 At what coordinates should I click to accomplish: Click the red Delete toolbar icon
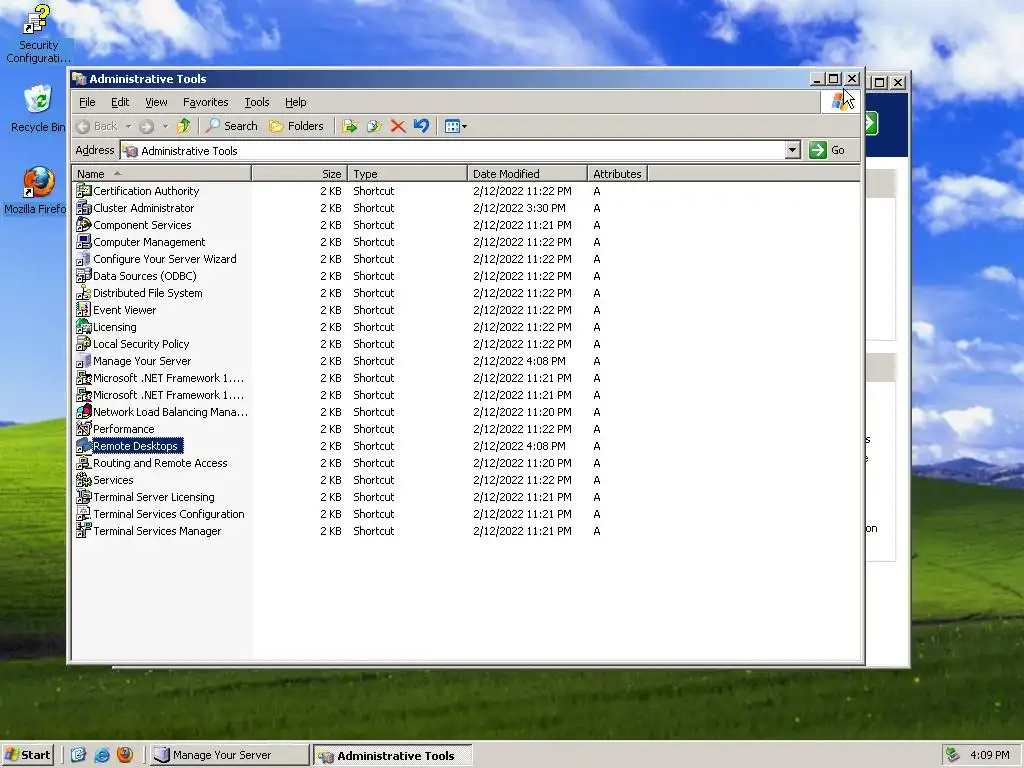coord(398,126)
